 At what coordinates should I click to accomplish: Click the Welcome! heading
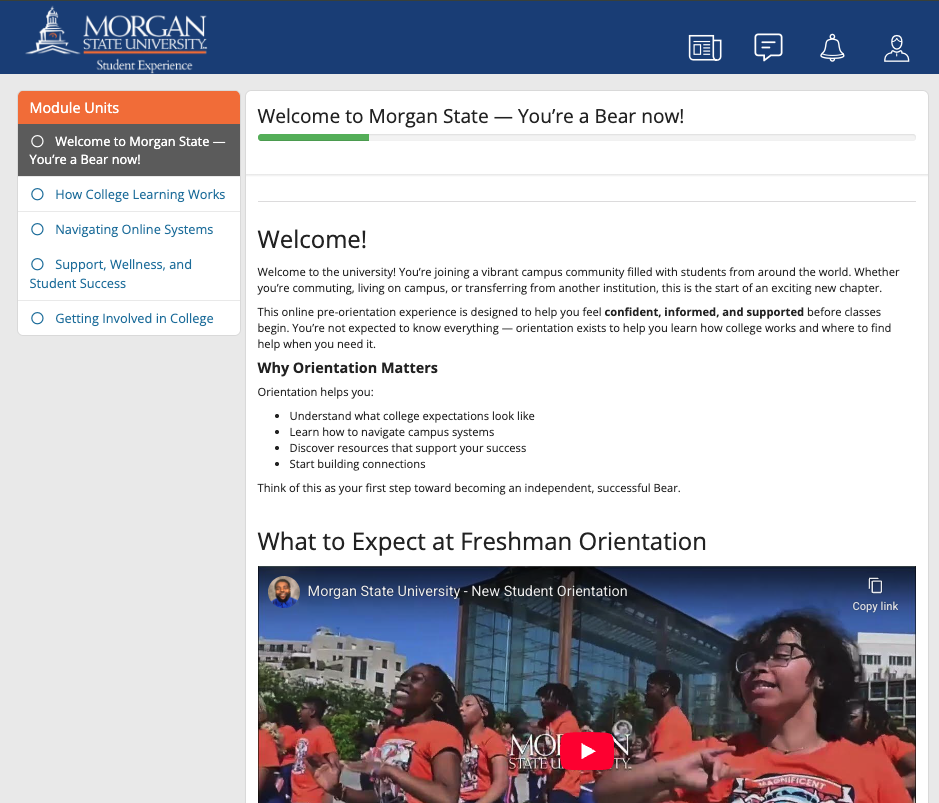pos(311,240)
